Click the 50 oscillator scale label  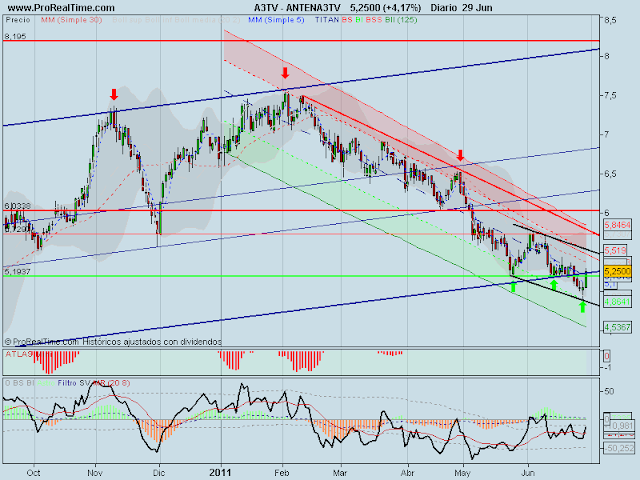[609, 391]
